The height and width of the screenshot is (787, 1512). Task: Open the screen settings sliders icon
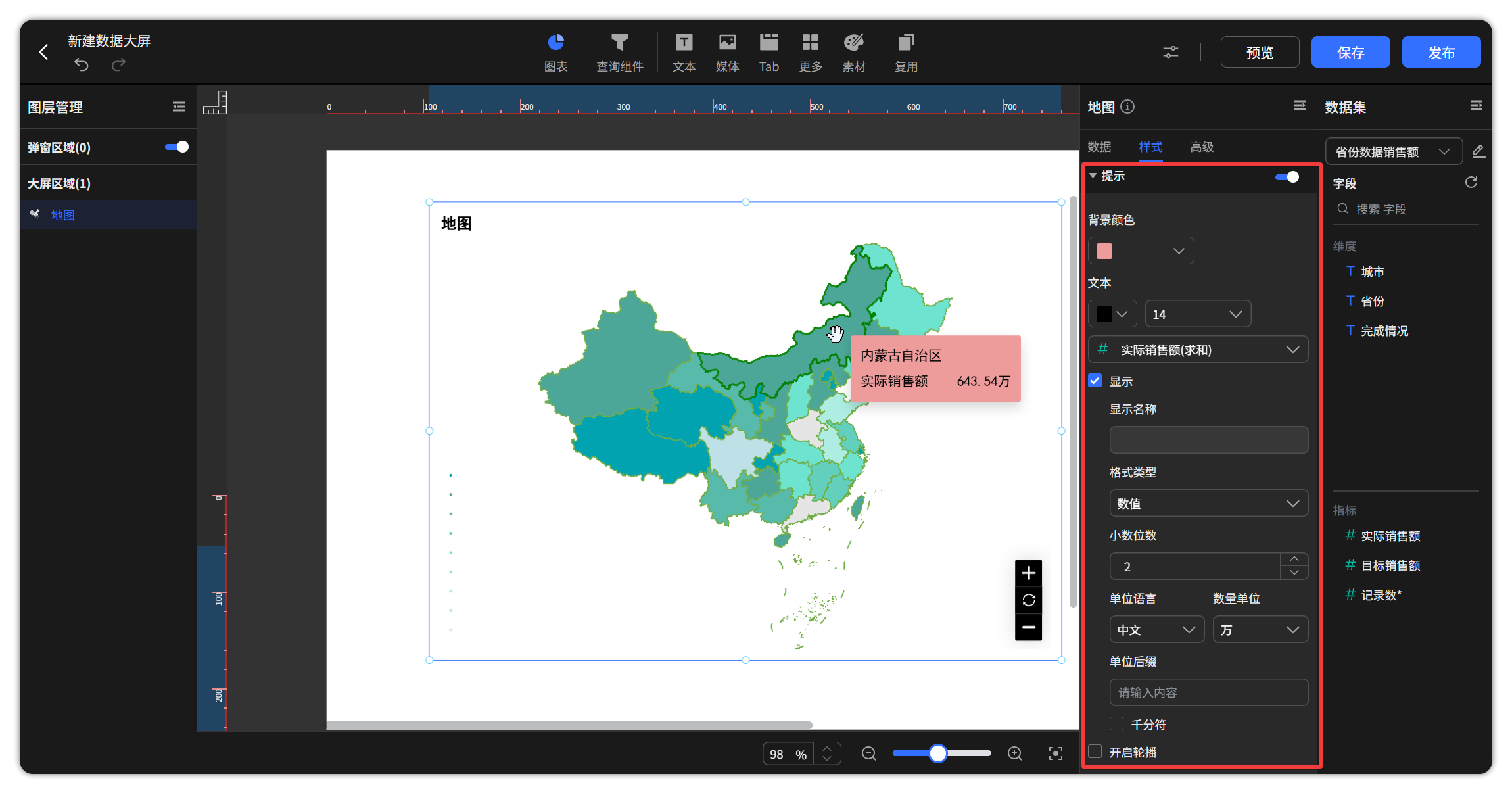[1170, 52]
